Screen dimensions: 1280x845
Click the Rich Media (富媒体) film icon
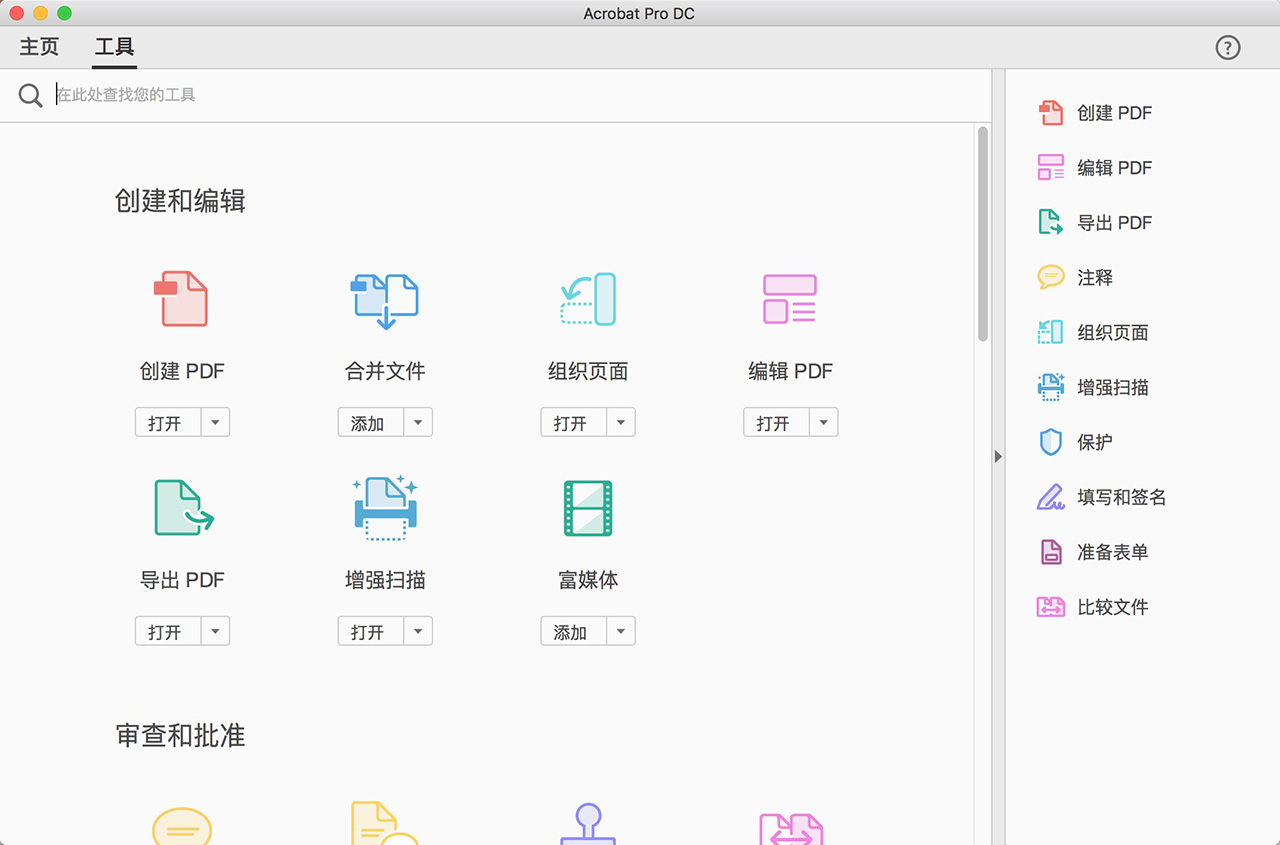pyautogui.click(x=588, y=508)
